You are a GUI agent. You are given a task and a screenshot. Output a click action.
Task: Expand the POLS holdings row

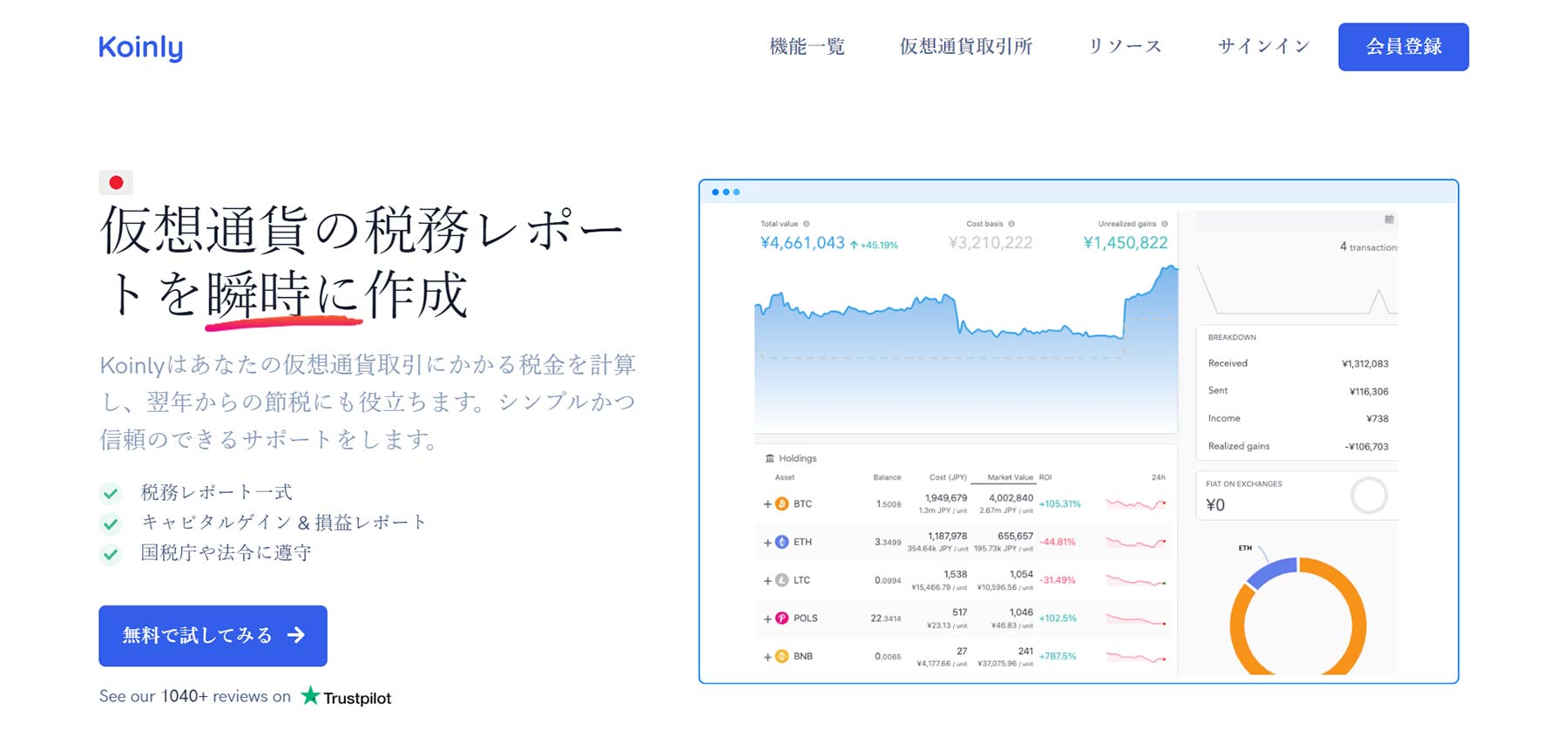(x=767, y=619)
